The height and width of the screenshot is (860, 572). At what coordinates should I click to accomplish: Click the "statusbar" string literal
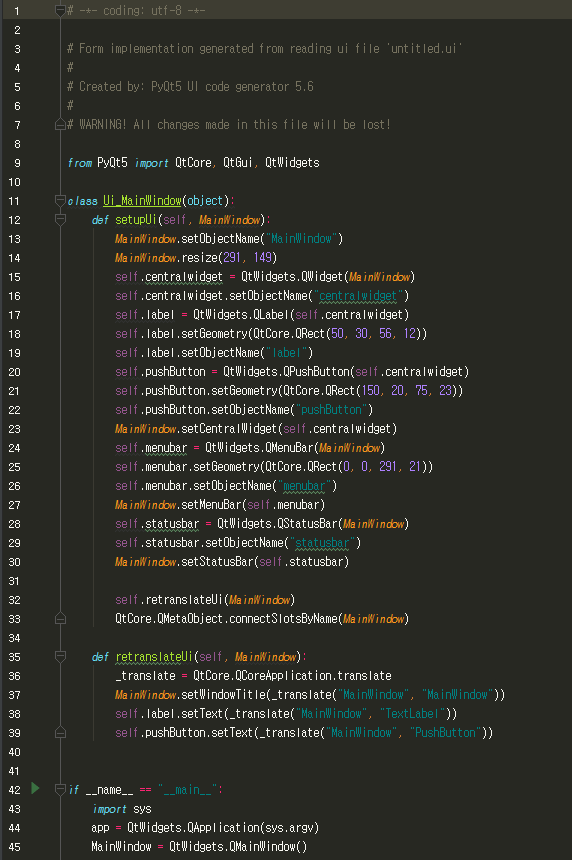coord(322,543)
